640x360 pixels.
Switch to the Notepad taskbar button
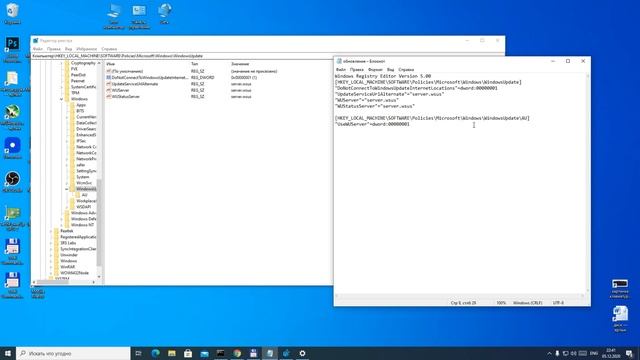tap(270, 353)
